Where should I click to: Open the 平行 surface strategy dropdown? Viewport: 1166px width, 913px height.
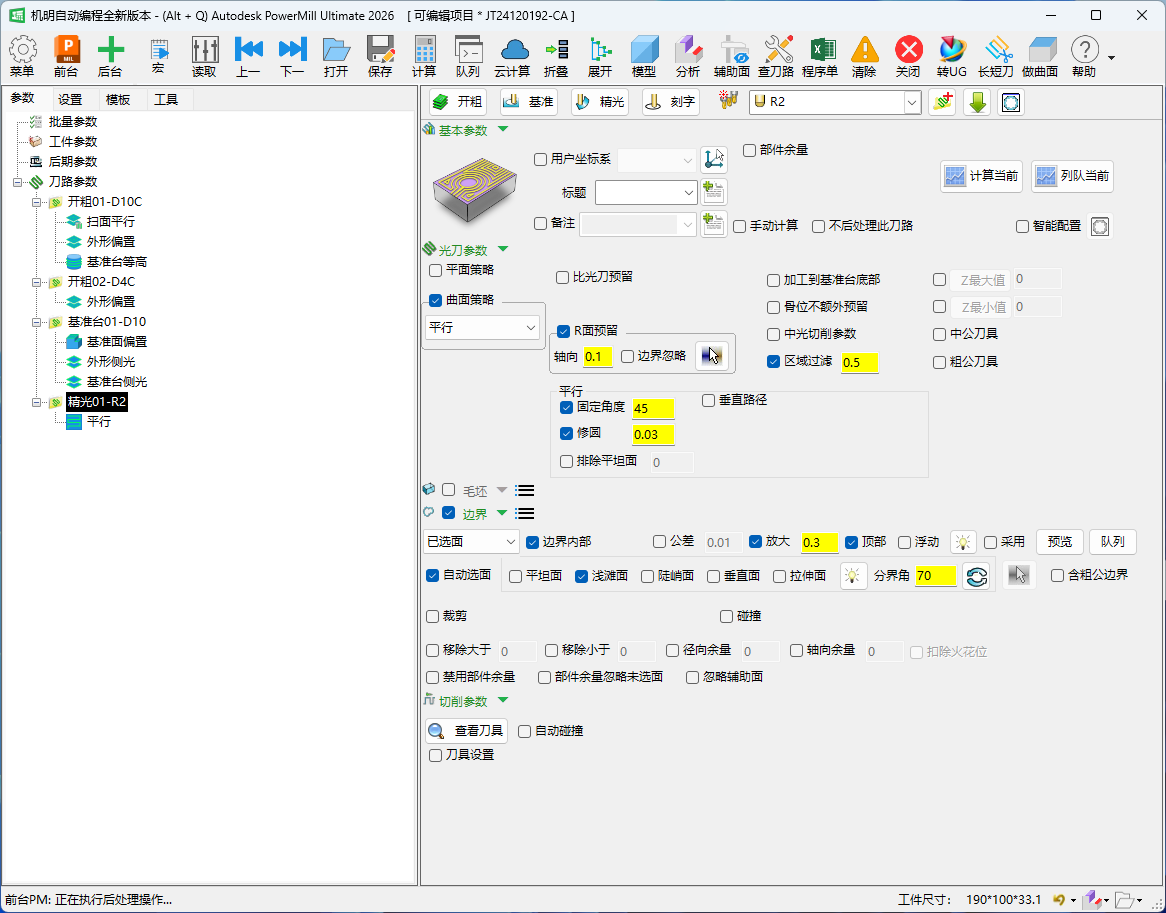tap(483, 327)
